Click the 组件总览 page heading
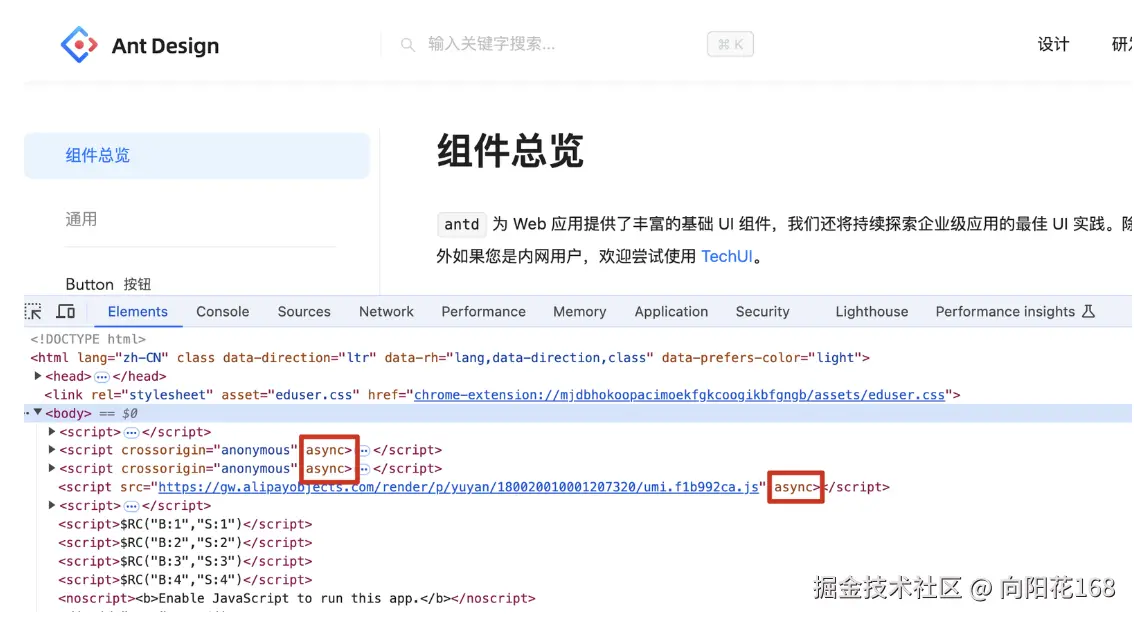Viewport: 1134px width, 620px height. tap(510, 151)
